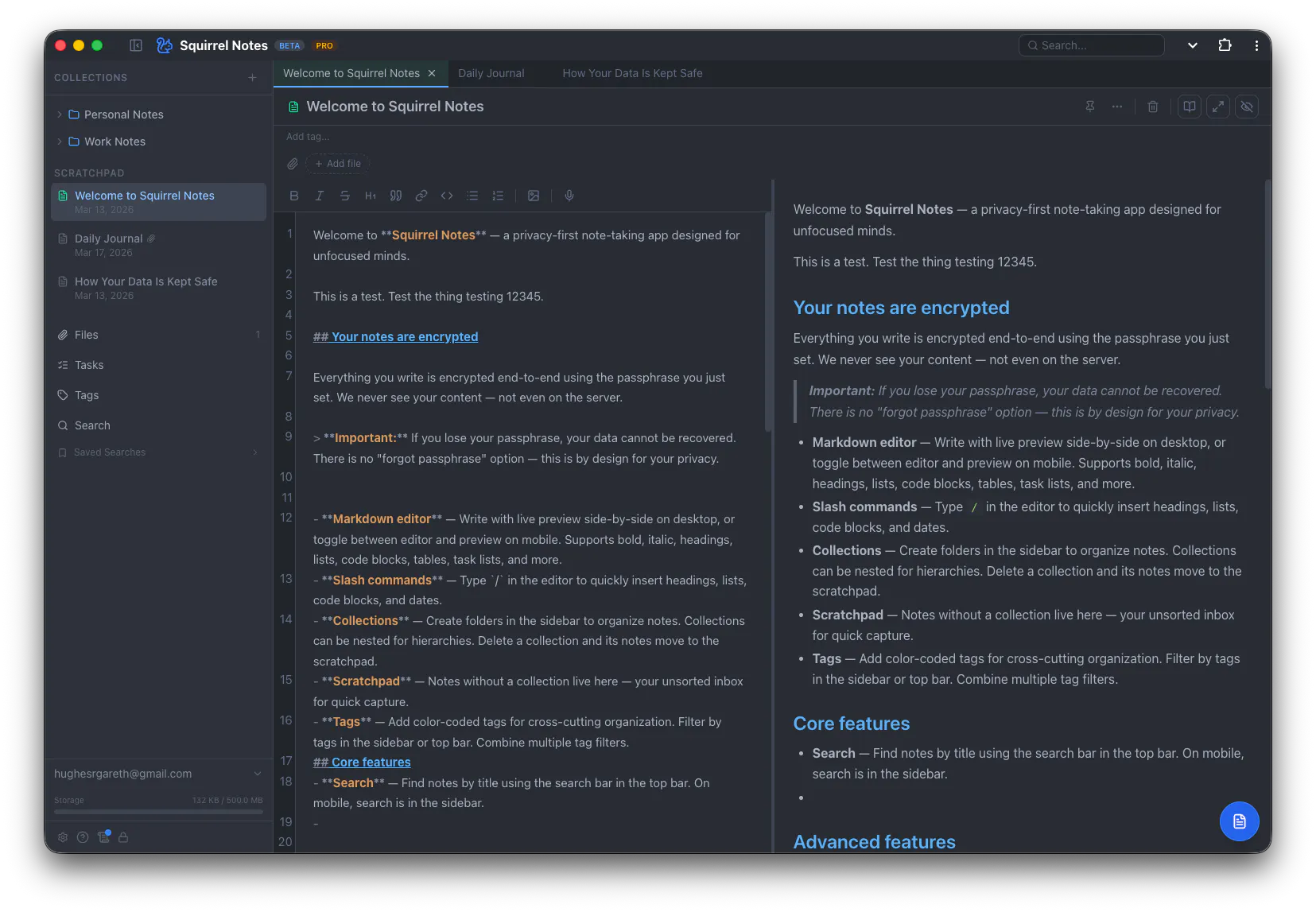The height and width of the screenshot is (912, 1316).
Task: Click the BETA badge in the title bar
Action: tap(289, 45)
